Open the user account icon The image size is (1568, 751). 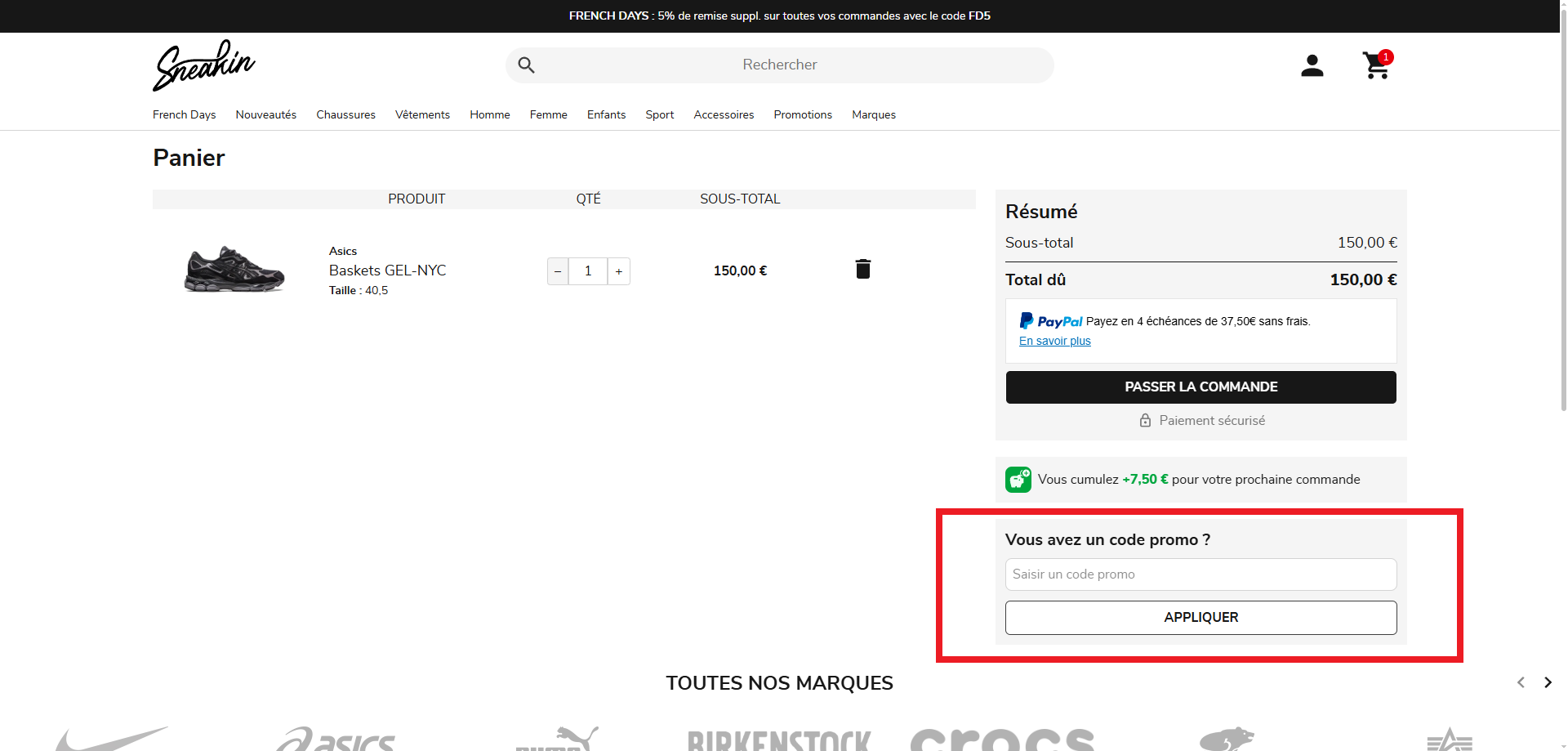(x=1312, y=65)
